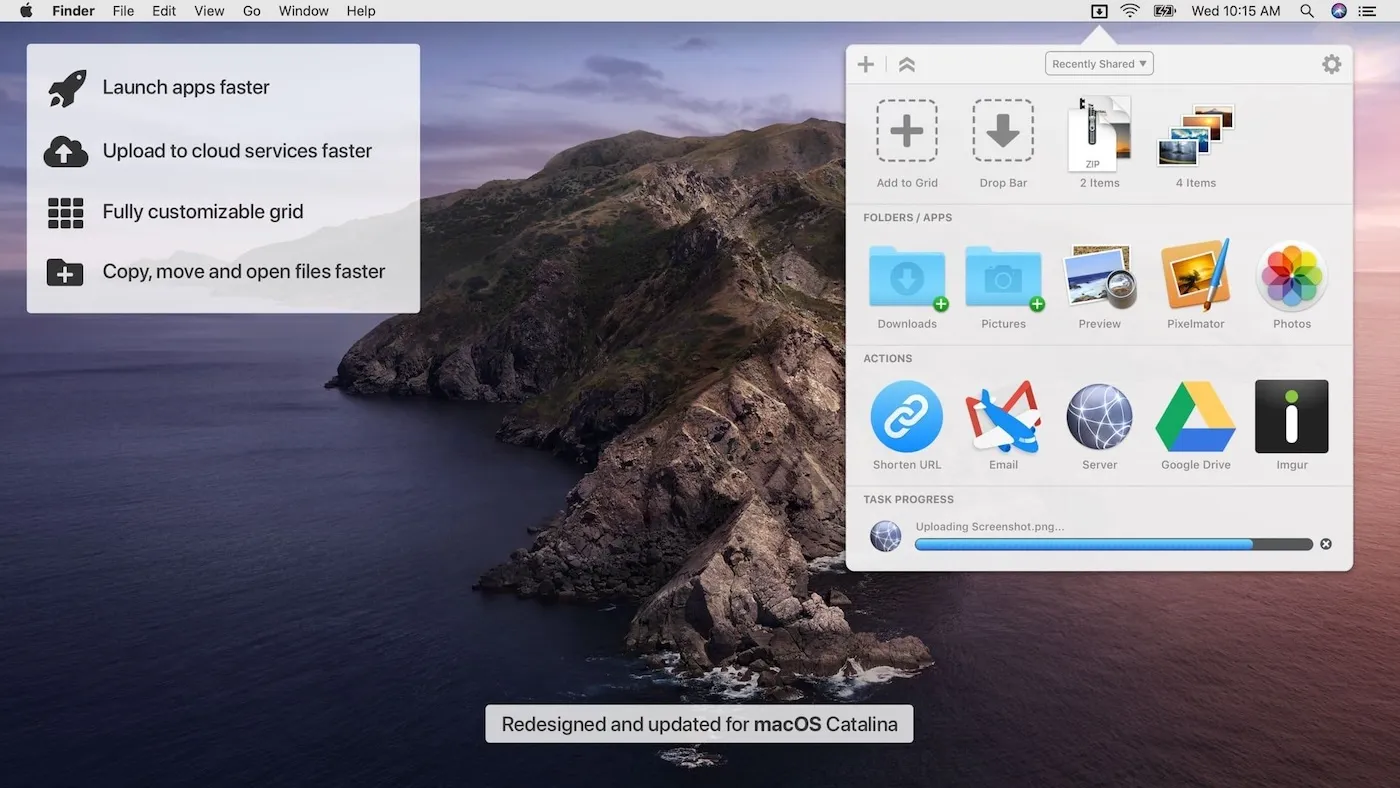Collapse the grid with double-chevron icon

point(906,65)
